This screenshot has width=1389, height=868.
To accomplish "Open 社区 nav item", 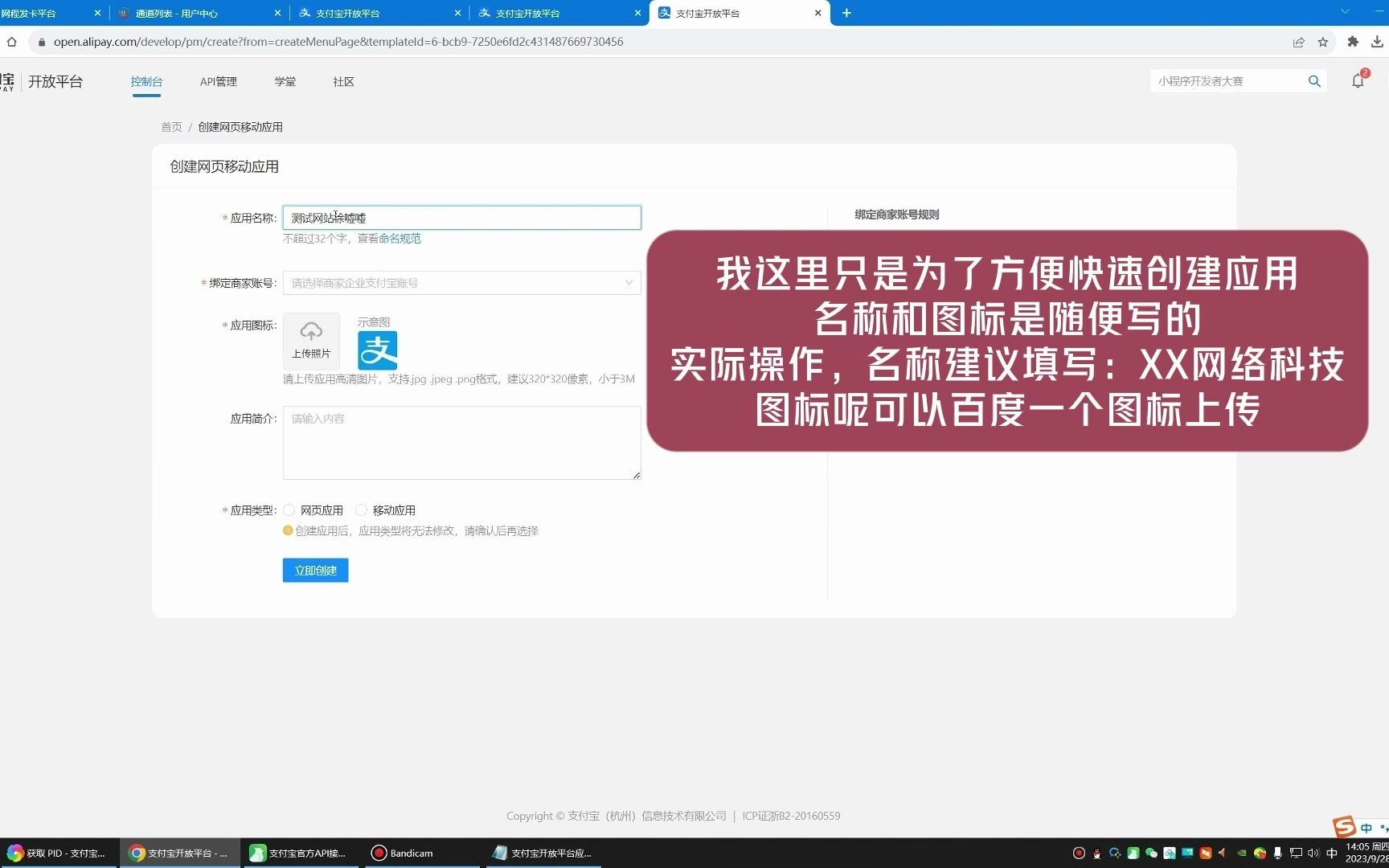I will (x=343, y=81).
